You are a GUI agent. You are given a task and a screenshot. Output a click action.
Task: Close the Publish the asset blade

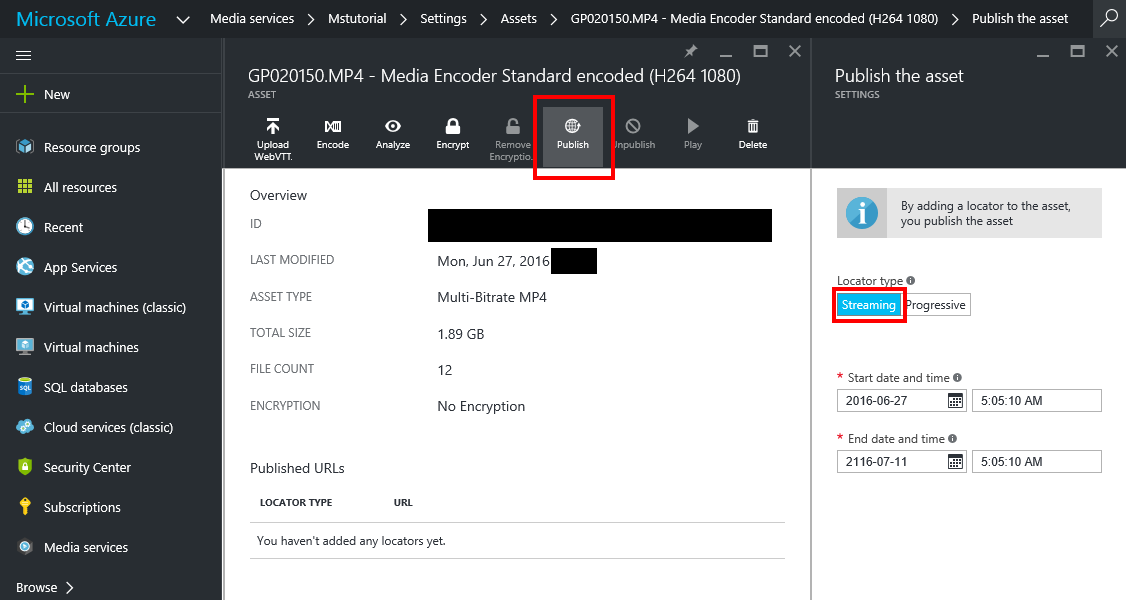point(1112,51)
